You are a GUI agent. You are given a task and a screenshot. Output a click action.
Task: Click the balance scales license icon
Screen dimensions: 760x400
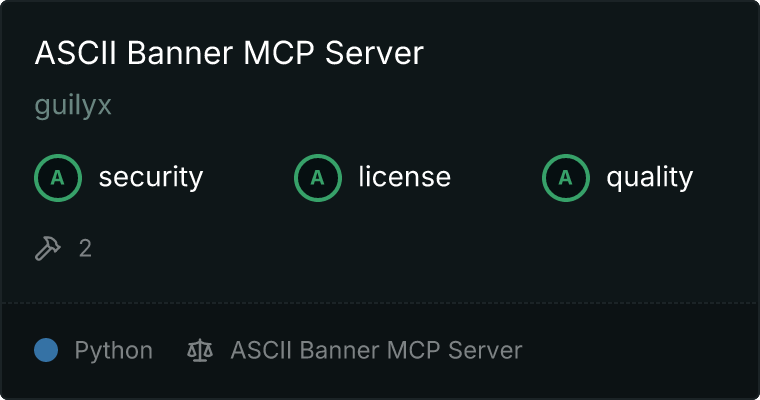point(200,350)
